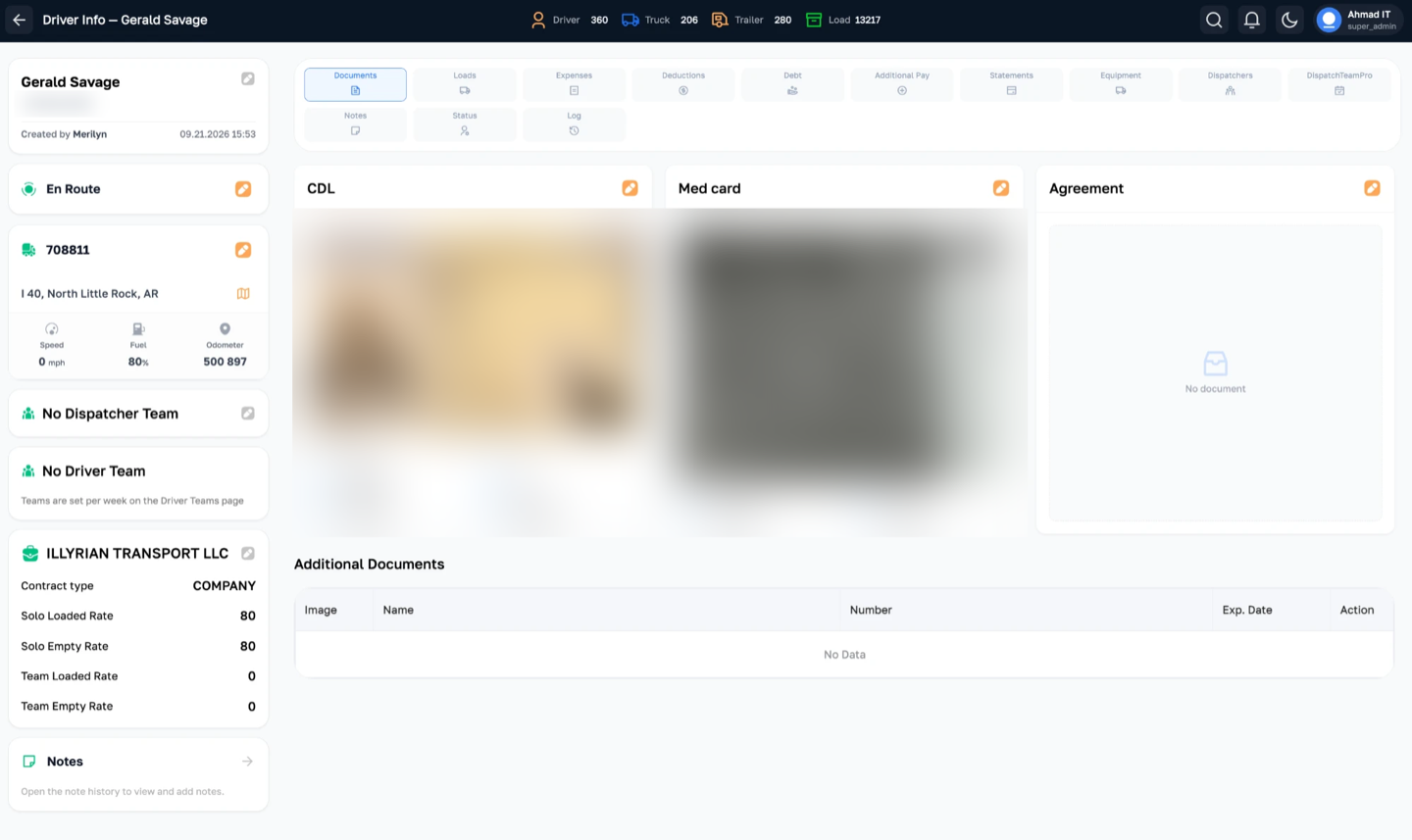Open the DispatchTeamPro tab
The image size is (1412, 840).
pos(1339,84)
